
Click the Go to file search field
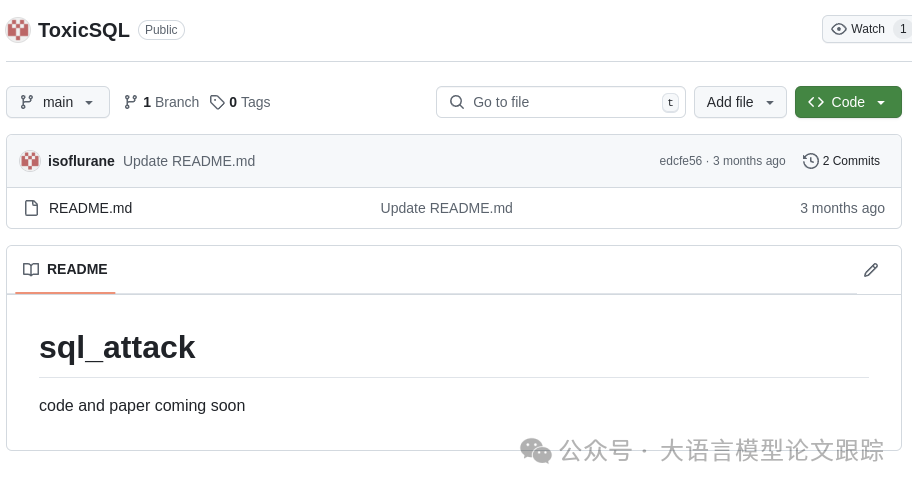[x=560, y=102]
